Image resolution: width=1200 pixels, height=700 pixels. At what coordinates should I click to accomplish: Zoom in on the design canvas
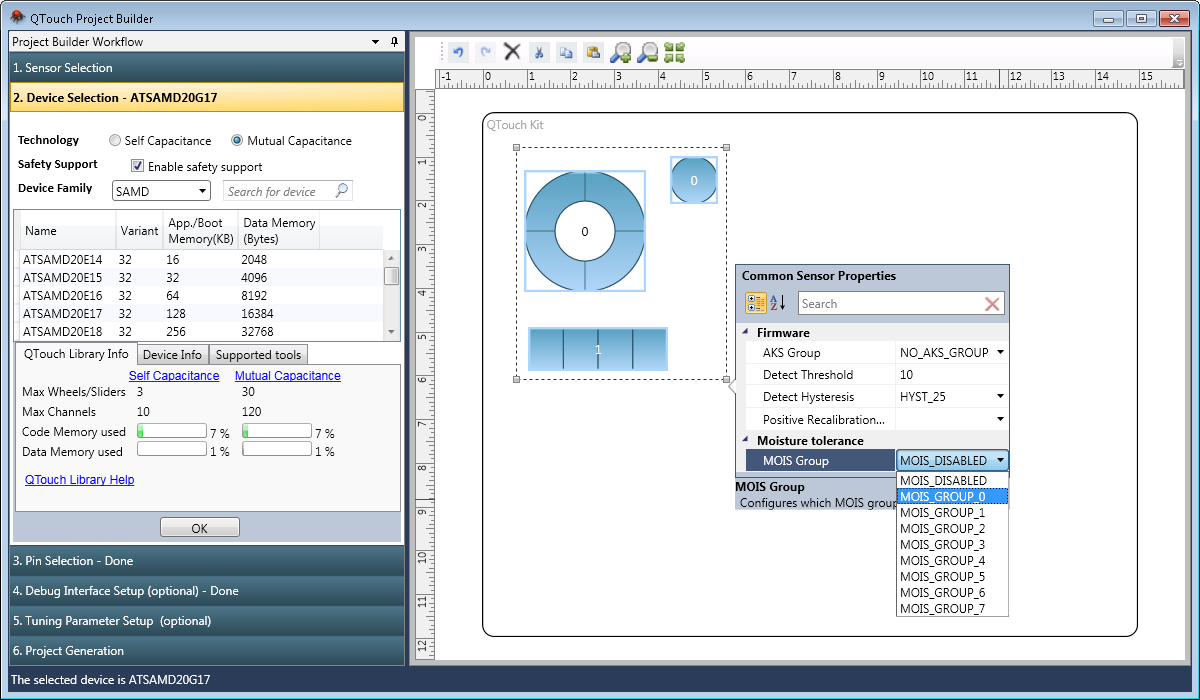click(621, 52)
